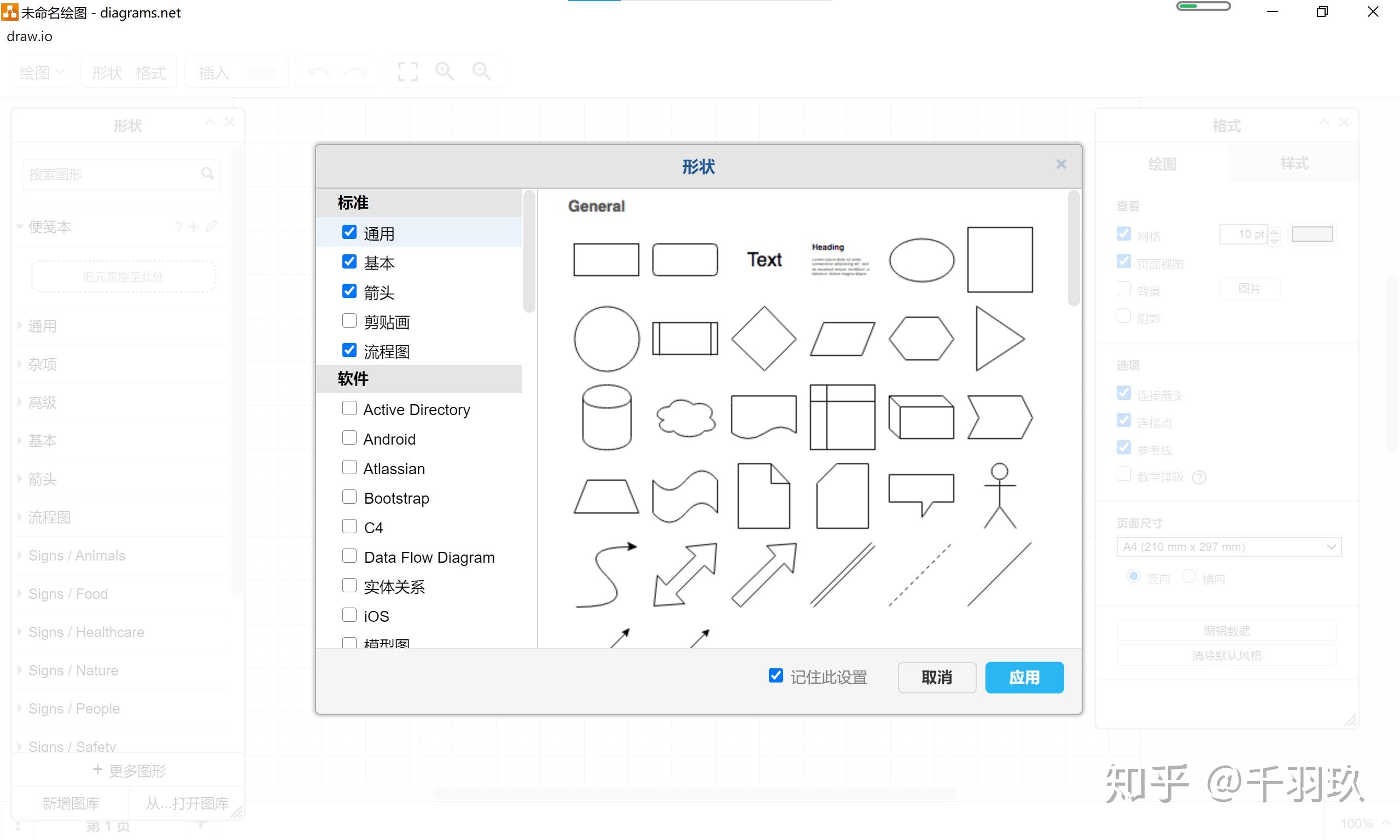Toggle the 记住此设置 checkbox
The image size is (1400, 840).
775,676
